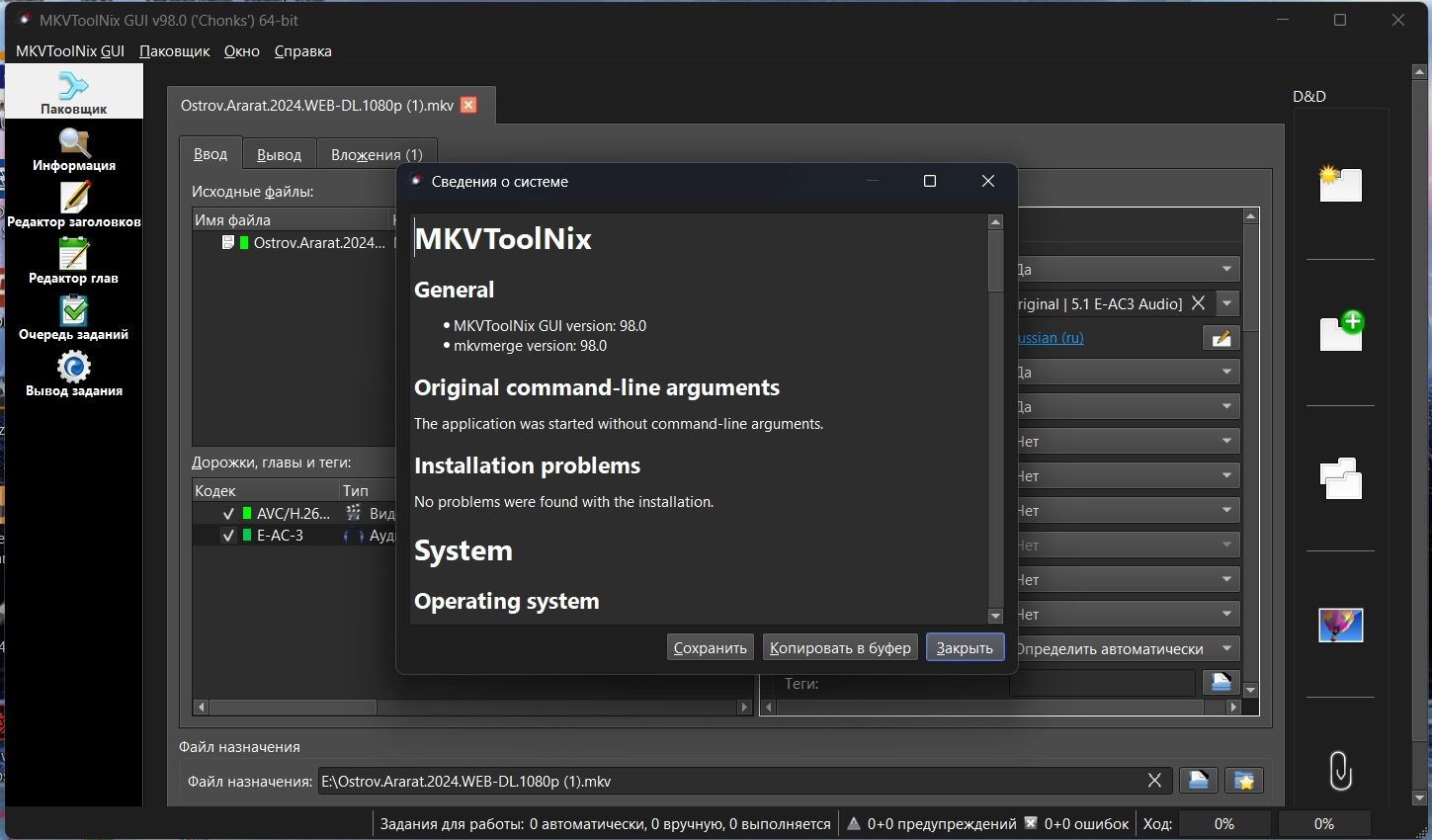Screen dimensions: 1432x840
Task: Select the Ostrov.Ararat.2024.WEB-DL.1080p (1).mkv file tab
Action: click(x=317, y=106)
